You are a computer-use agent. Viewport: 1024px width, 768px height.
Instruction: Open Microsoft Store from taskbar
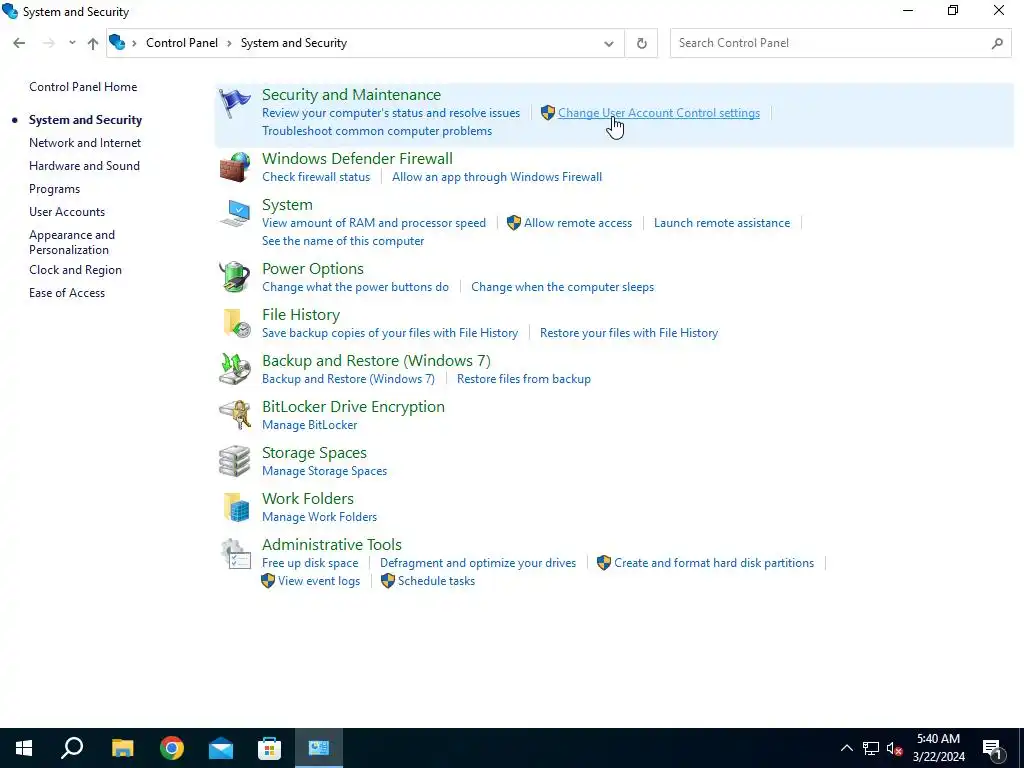269,748
